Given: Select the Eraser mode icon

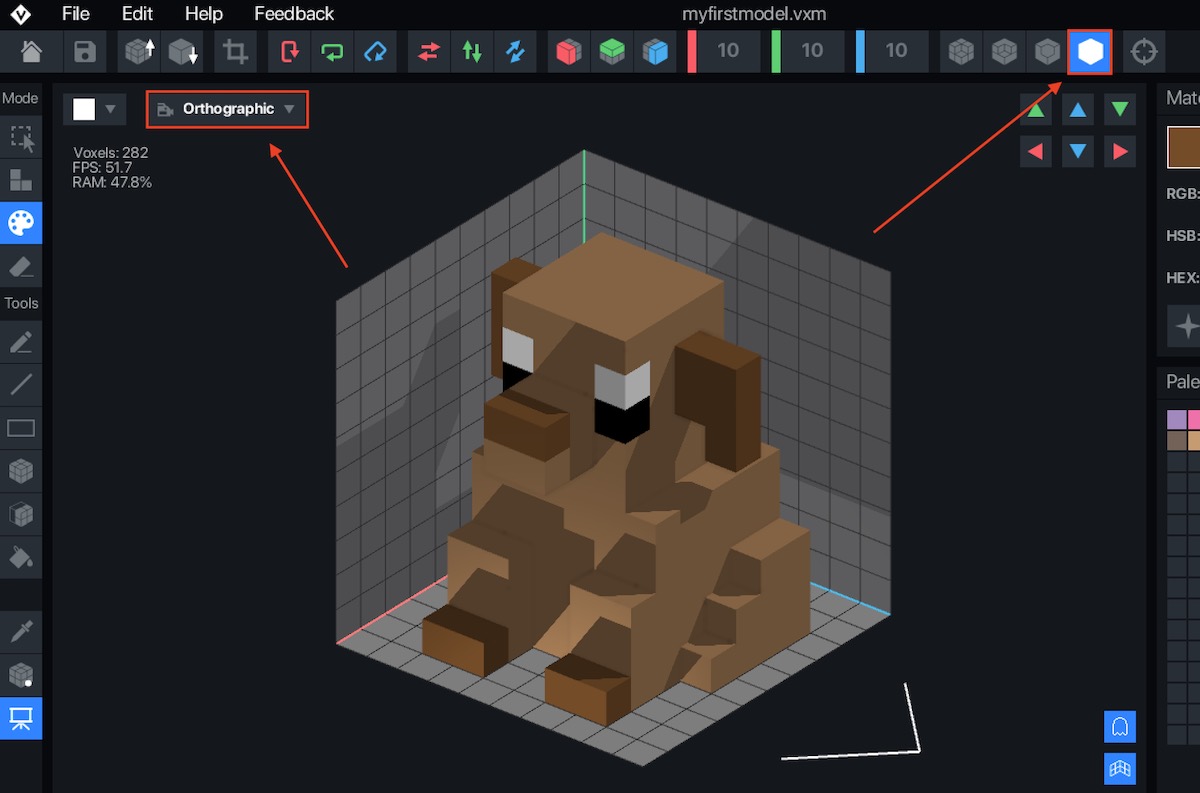Looking at the screenshot, I should (x=21, y=266).
